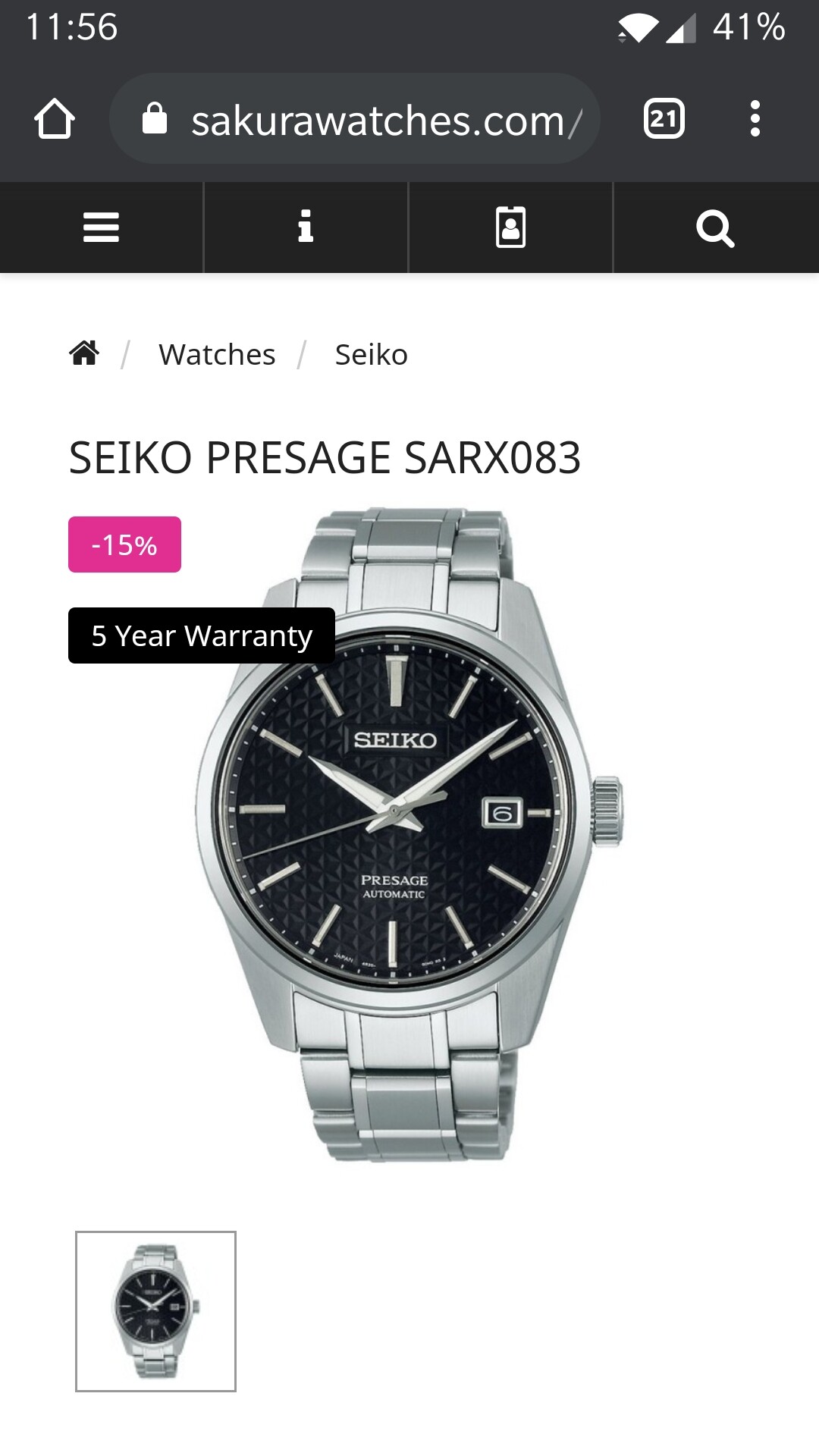Open the browser home page icon
Screen dimensions: 819x1456
[x=55, y=118]
